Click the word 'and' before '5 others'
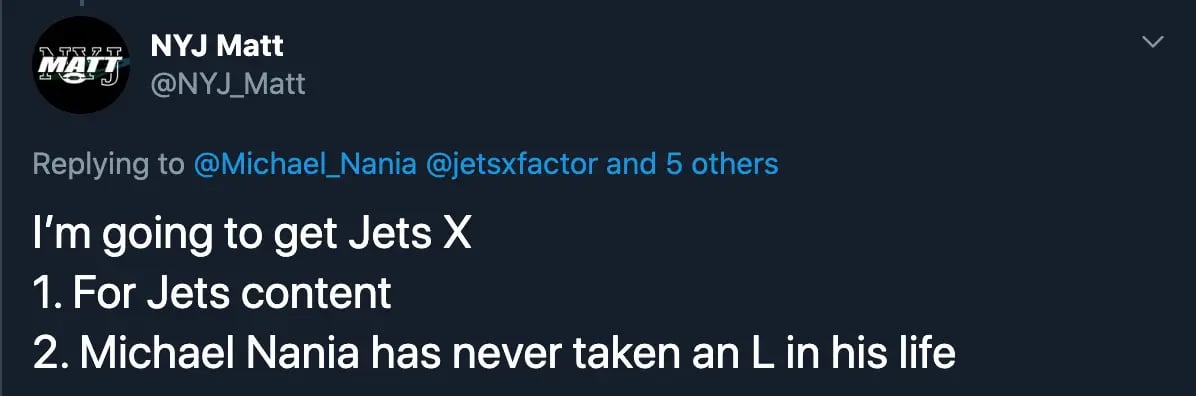 (x=632, y=164)
